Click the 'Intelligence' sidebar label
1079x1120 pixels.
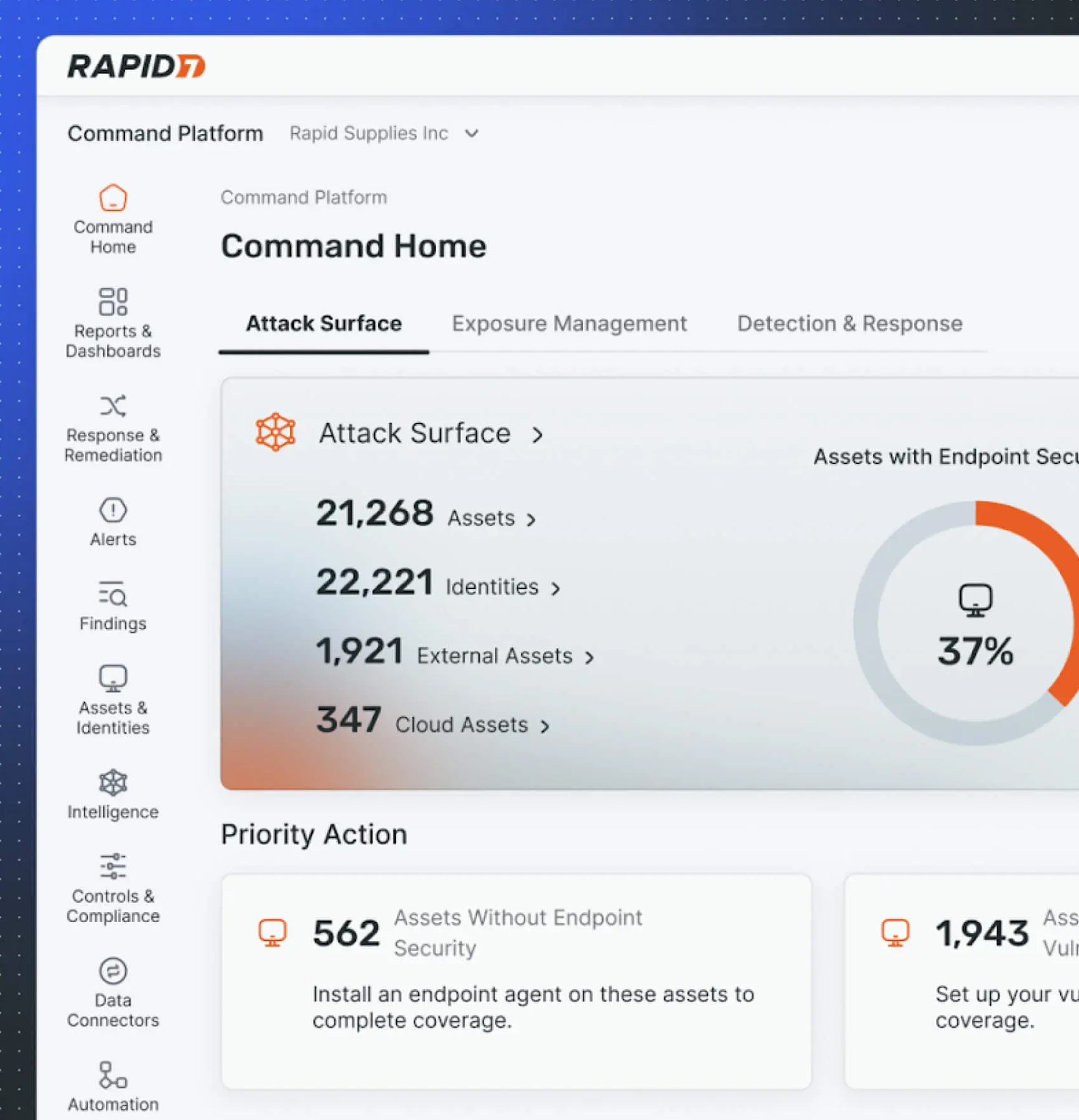click(113, 812)
